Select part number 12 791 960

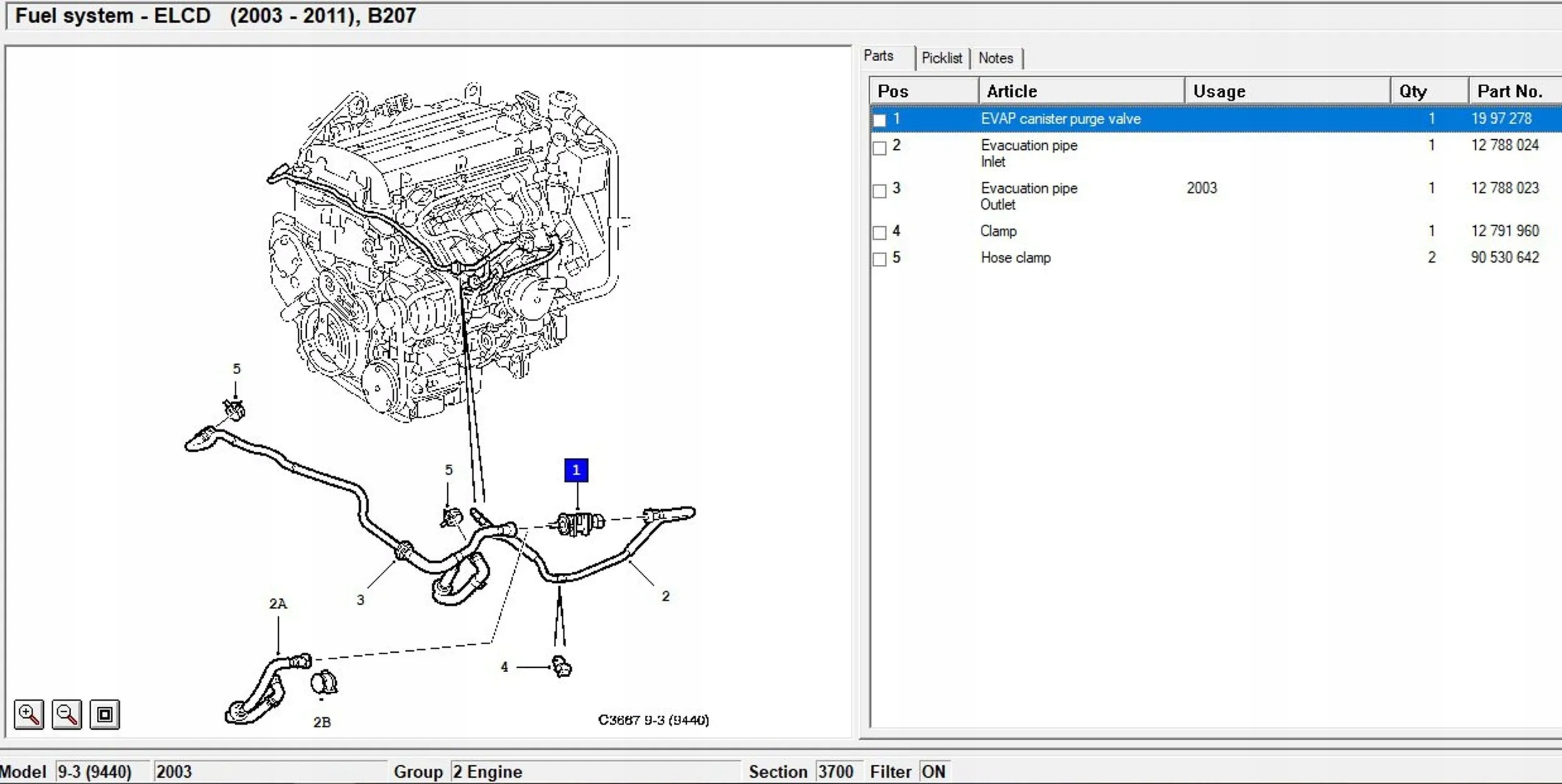click(1505, 231)
